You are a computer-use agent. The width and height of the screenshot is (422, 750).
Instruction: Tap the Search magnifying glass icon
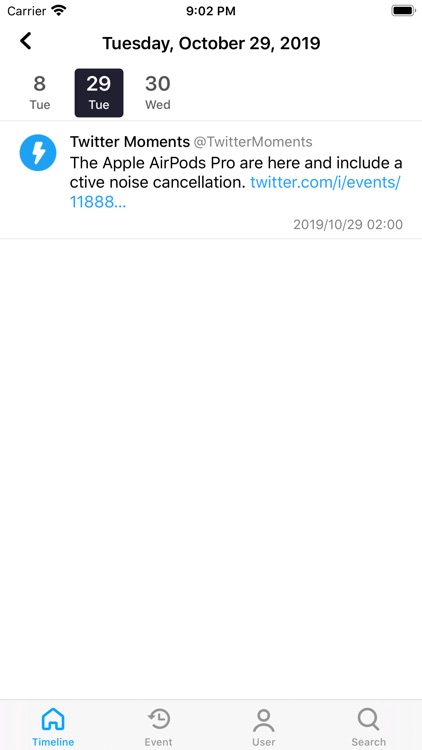(368, 719)
